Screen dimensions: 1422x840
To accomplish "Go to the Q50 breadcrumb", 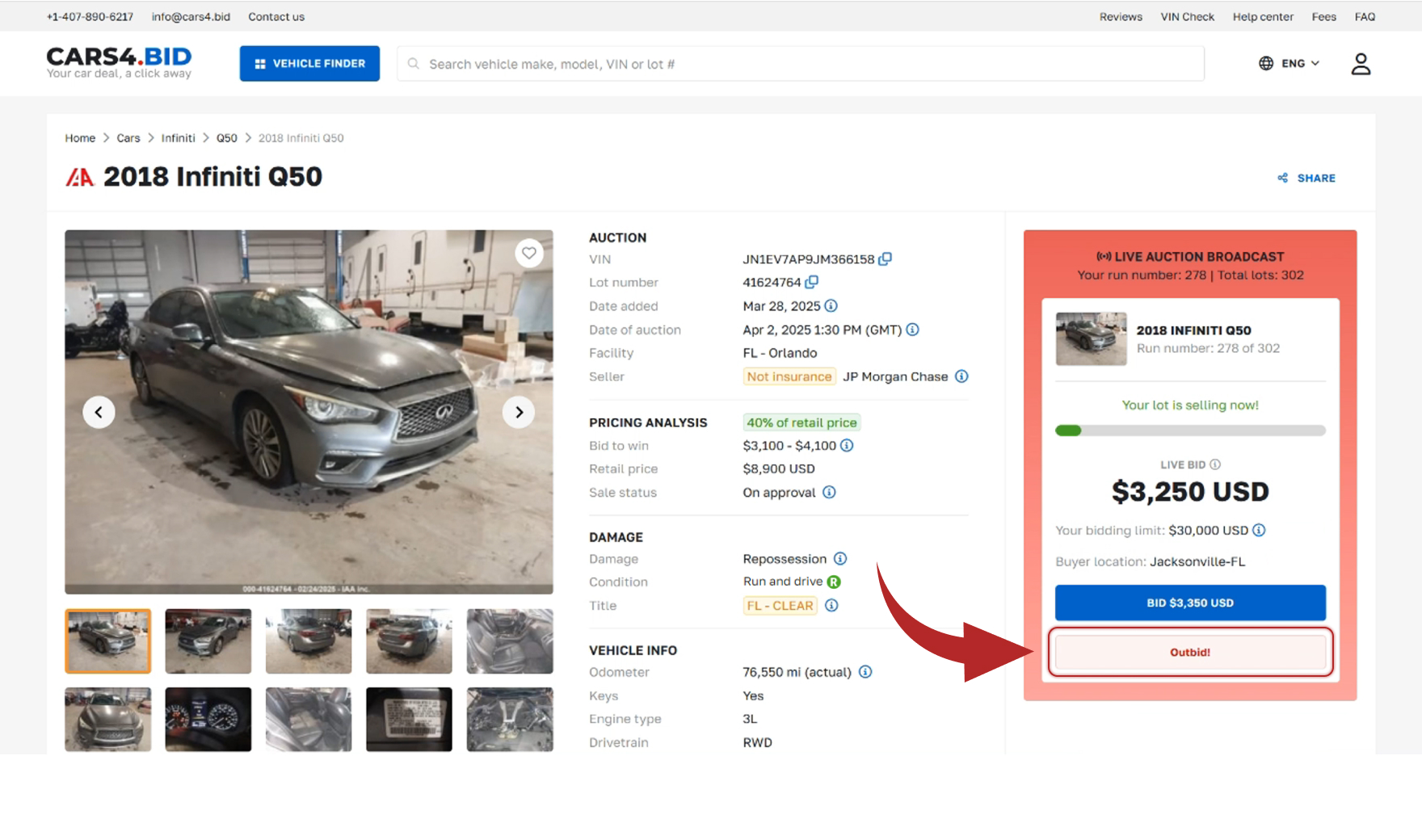I will click(227, 138).
